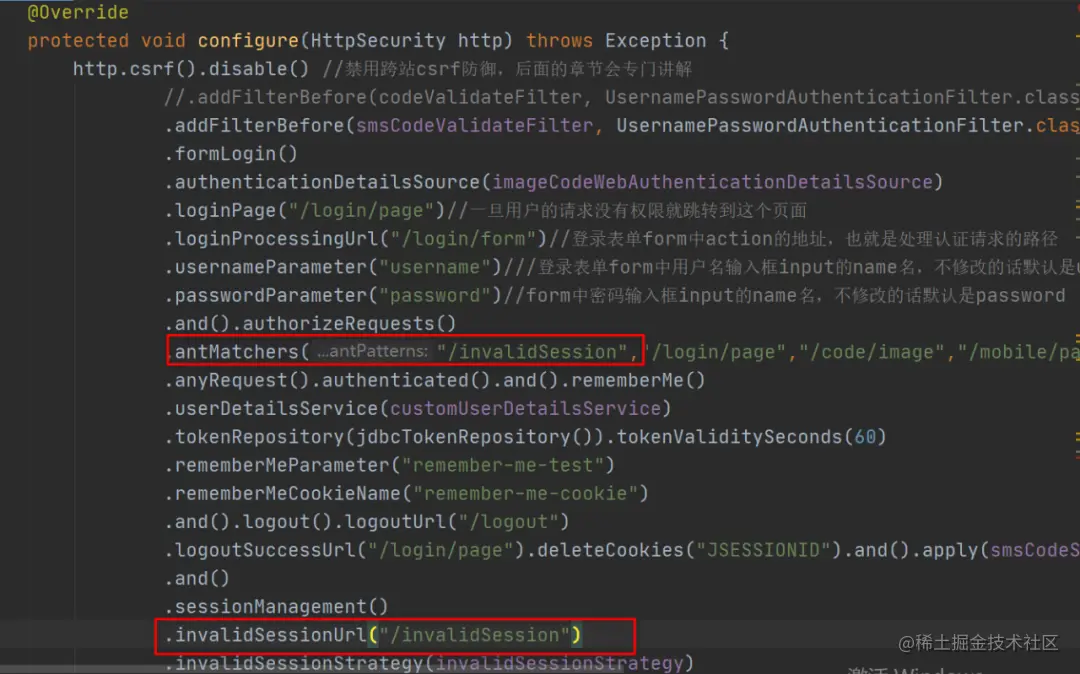Click the .sessionManagement() call
This screenshot has height=674, width=1080.
coord(276,605)
